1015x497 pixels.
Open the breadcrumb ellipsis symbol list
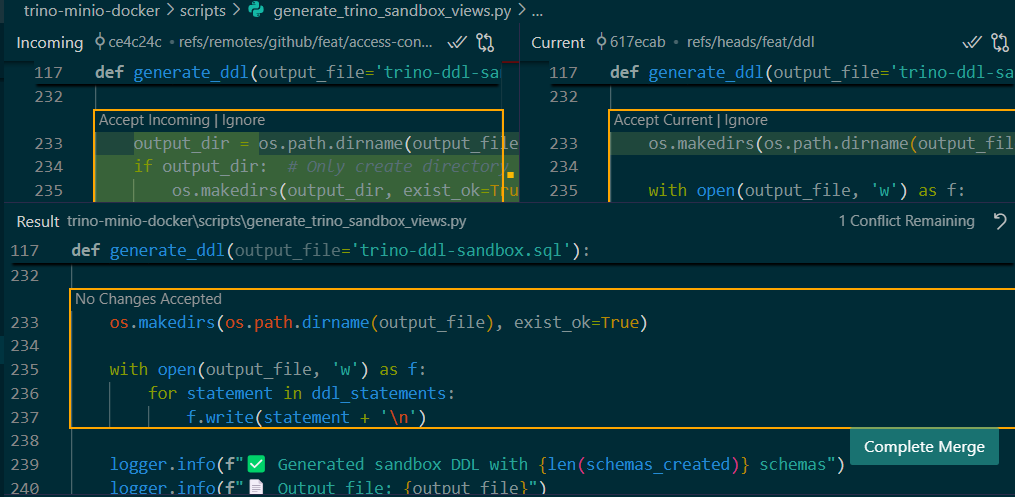point(537,12)
